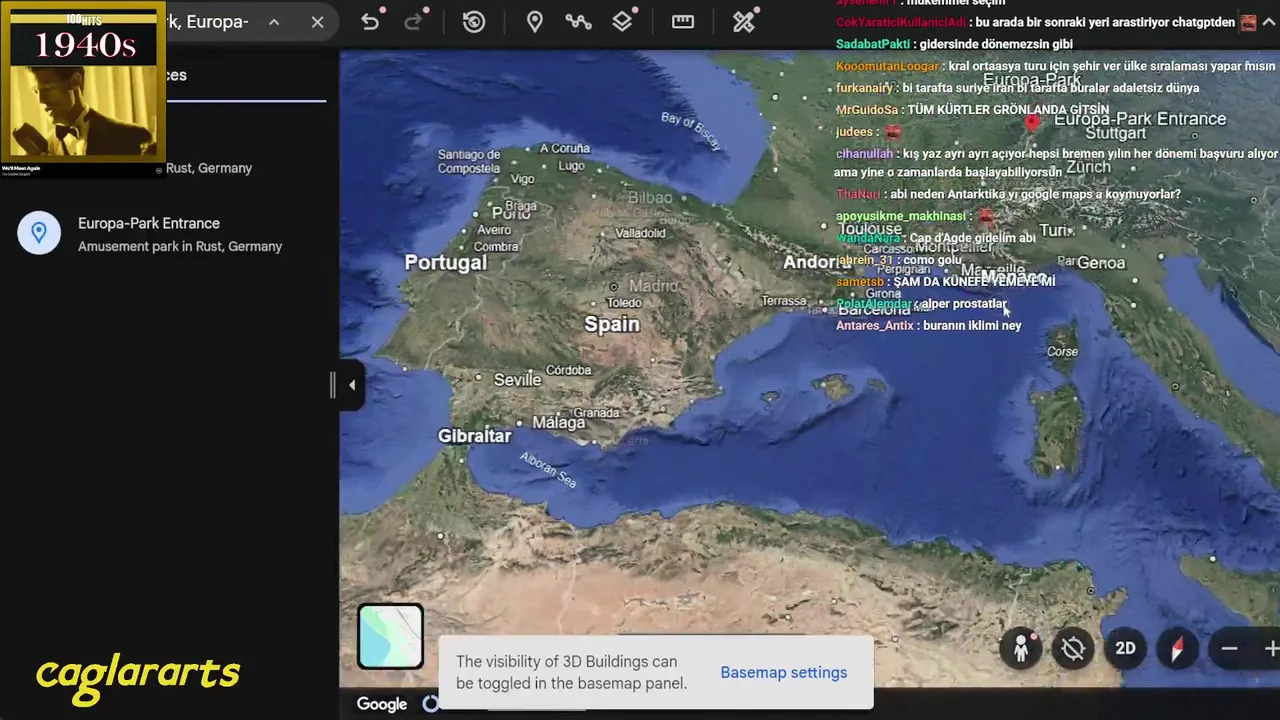Screen dimensions: 1280x720
Task: Click the Google logo at bottom
Action: click(x=382, y=704)
